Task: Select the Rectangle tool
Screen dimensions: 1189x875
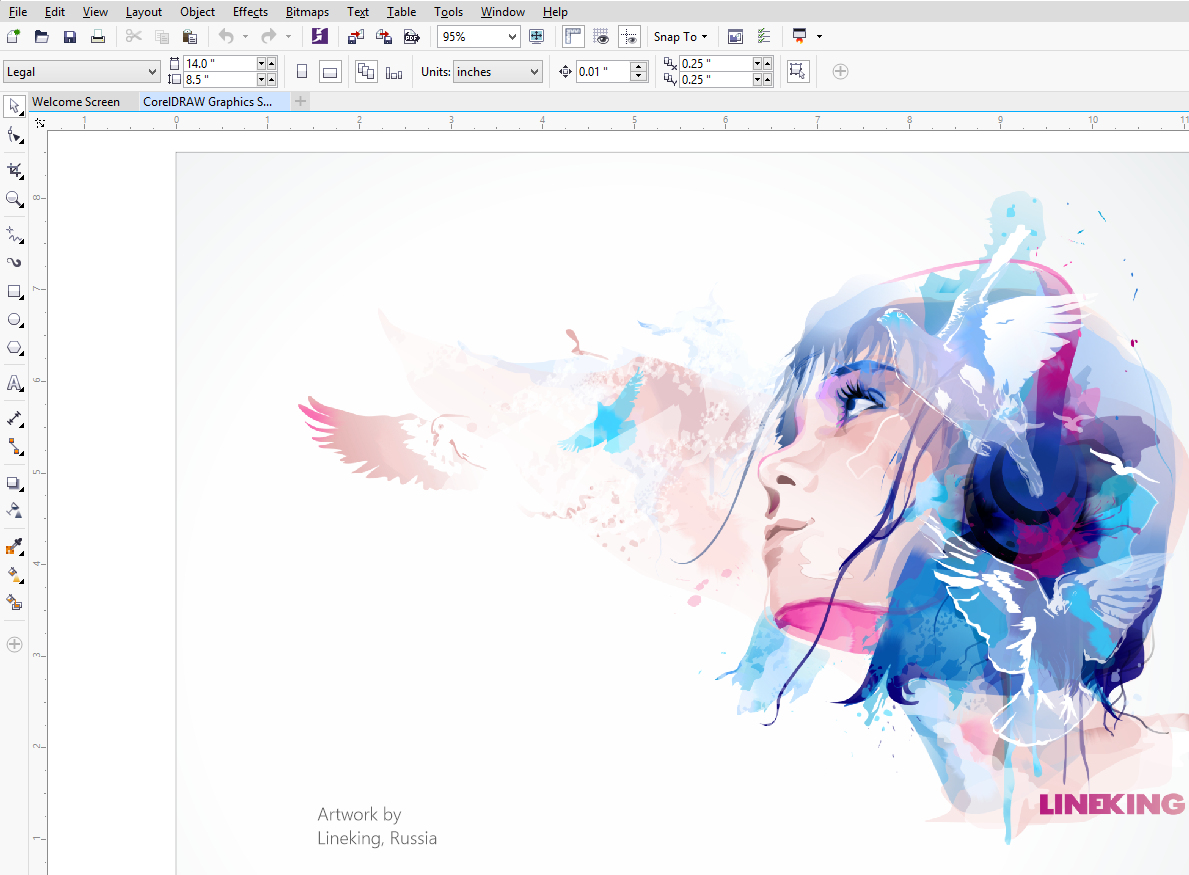Action: point(14,292)
